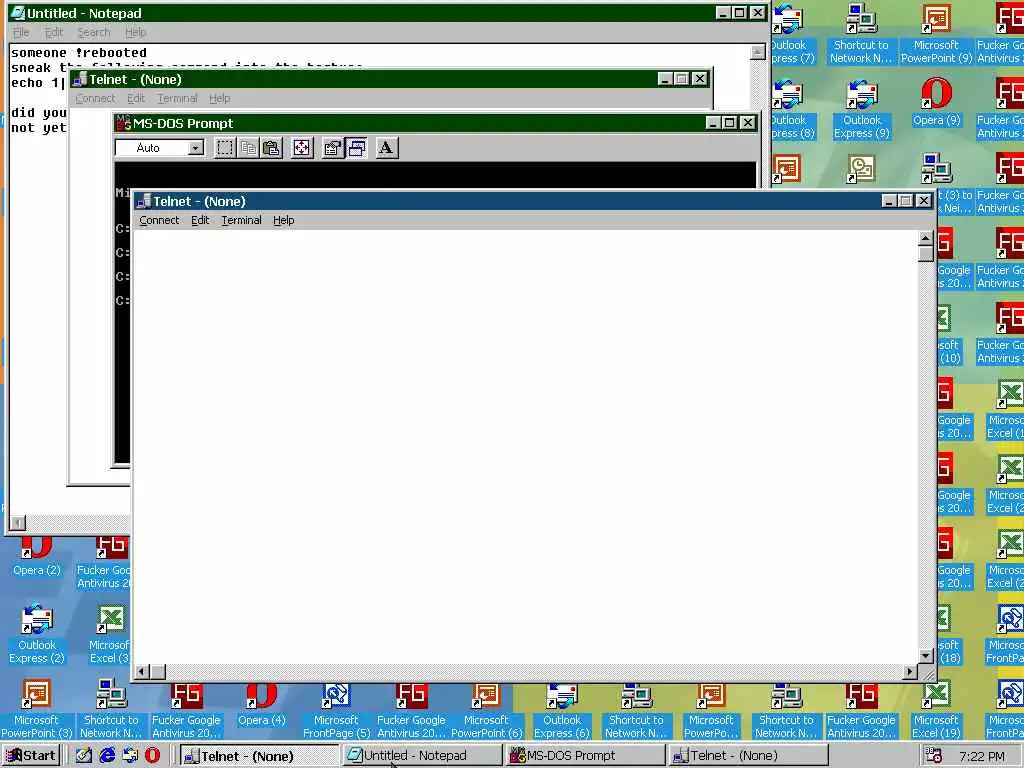
Task: Open the File menu in Notepad
Action: coord(22,32)
